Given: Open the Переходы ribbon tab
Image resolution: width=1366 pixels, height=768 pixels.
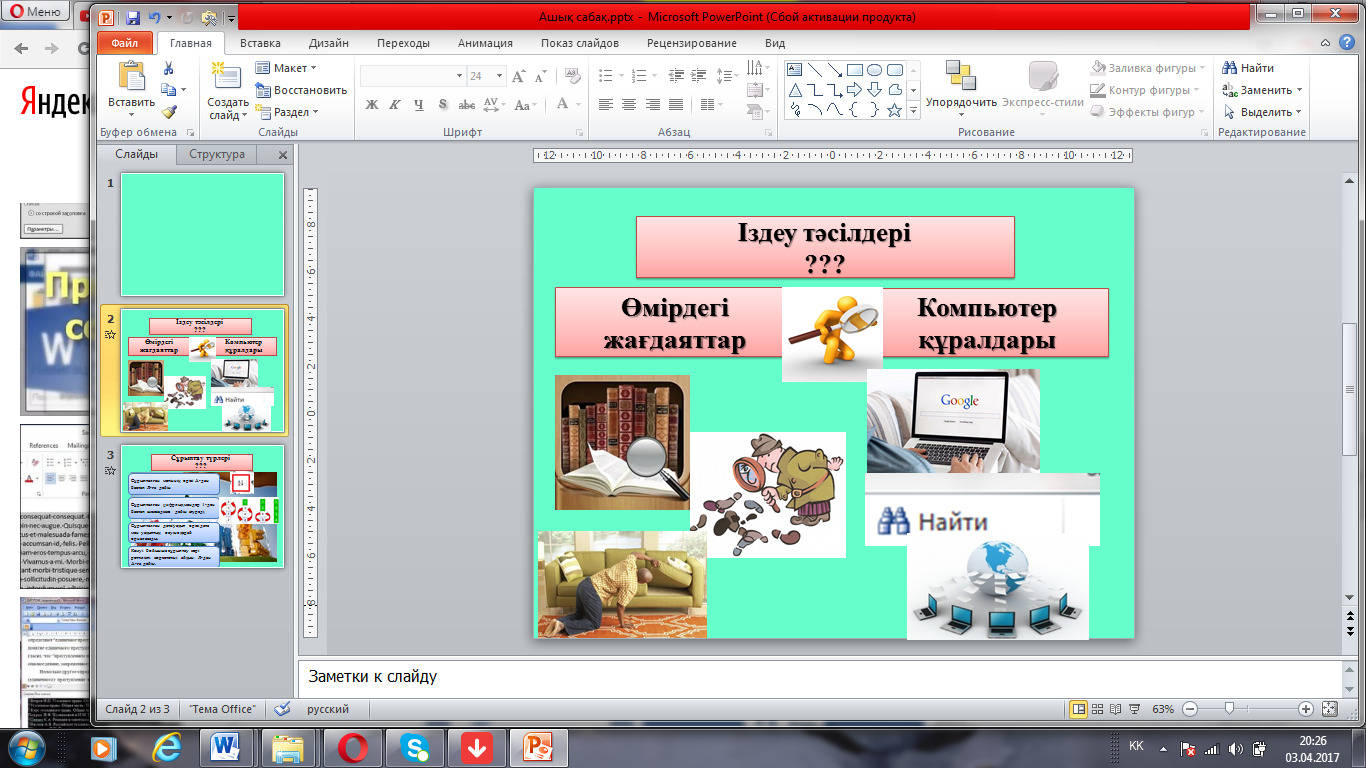Looking at the screenshot, I should pyautogui.click(x=404, y=43).
